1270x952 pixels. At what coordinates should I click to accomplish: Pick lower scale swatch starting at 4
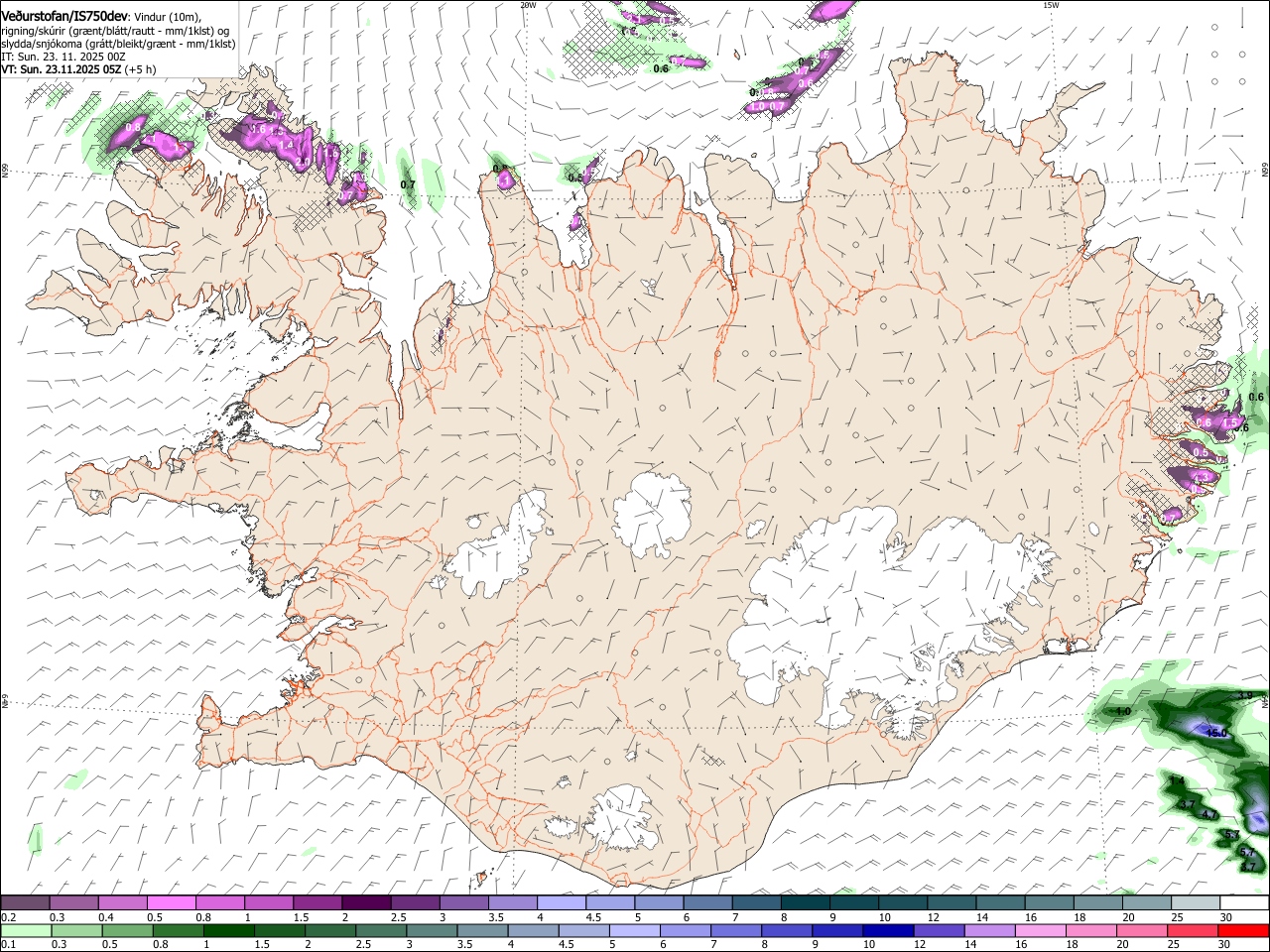[533, 930]
